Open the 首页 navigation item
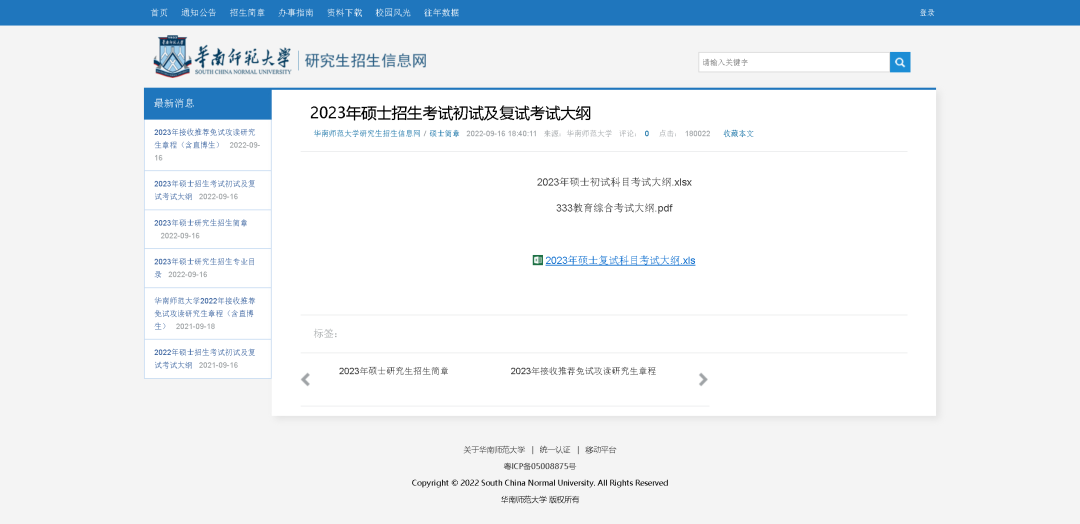 [159, 12]
